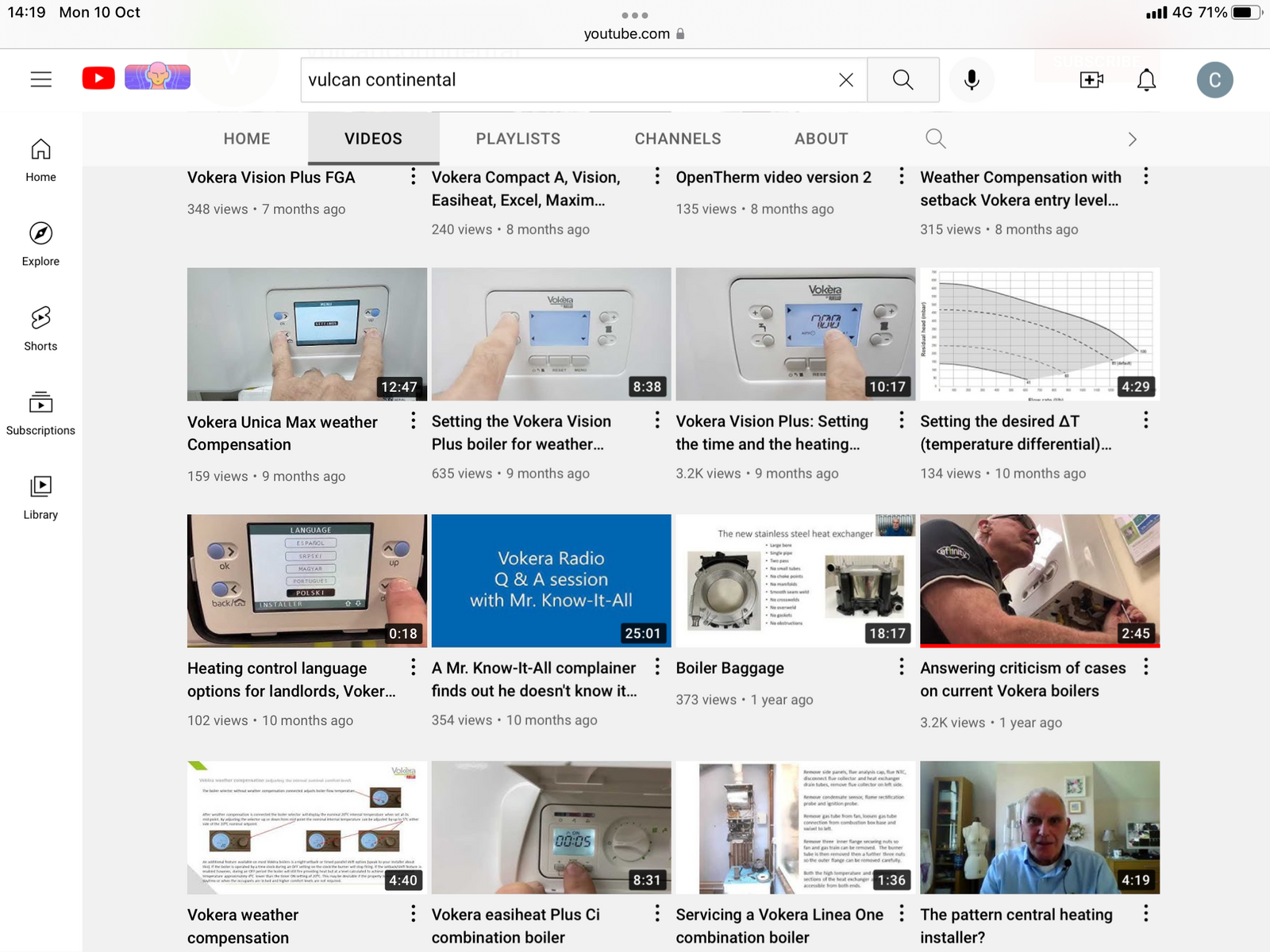Open the notifications bell
This screenshot has width=1270, height=952.
tap(1146, 80)
